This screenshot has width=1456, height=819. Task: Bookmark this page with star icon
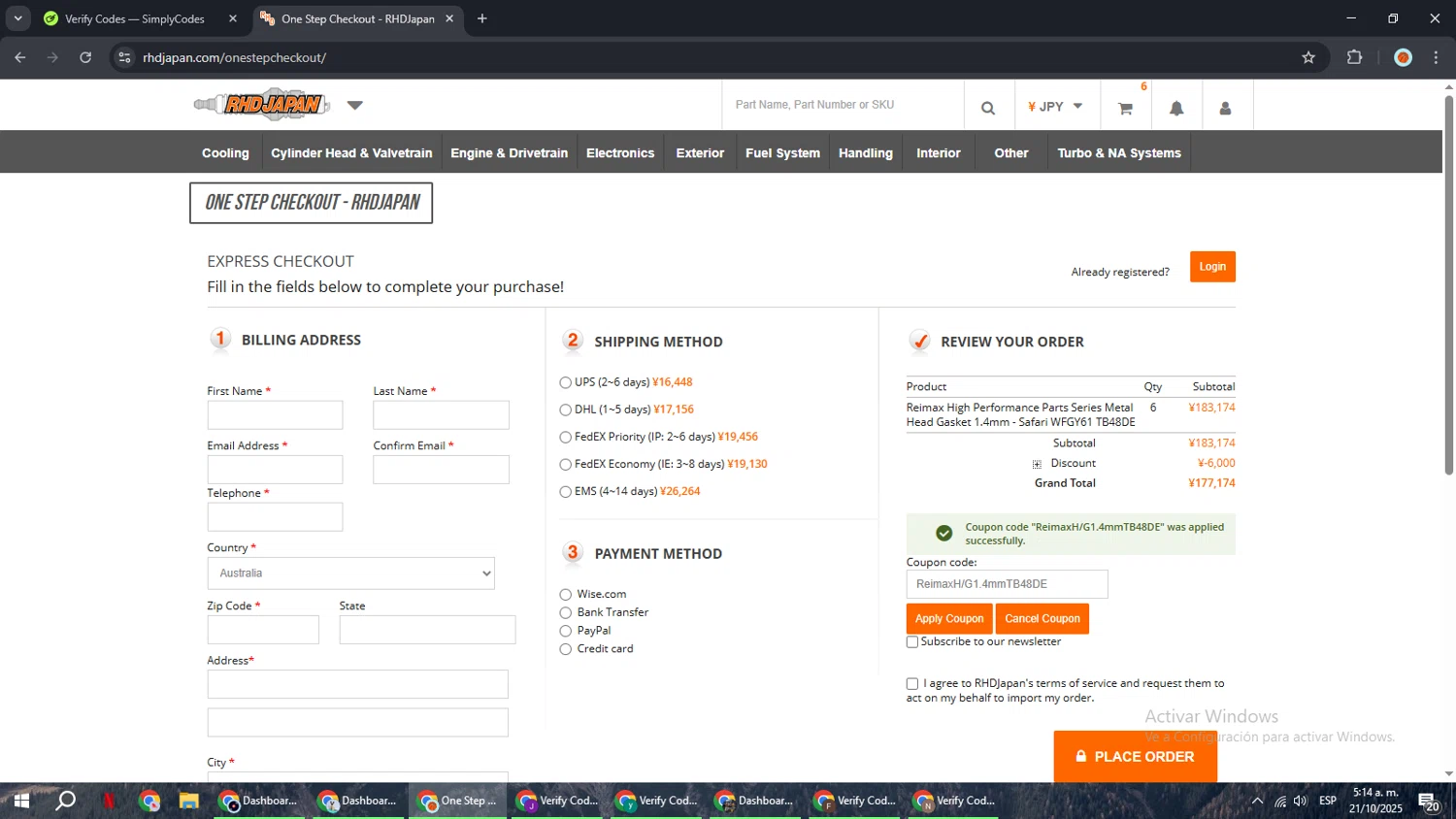tap(1308, 57)
